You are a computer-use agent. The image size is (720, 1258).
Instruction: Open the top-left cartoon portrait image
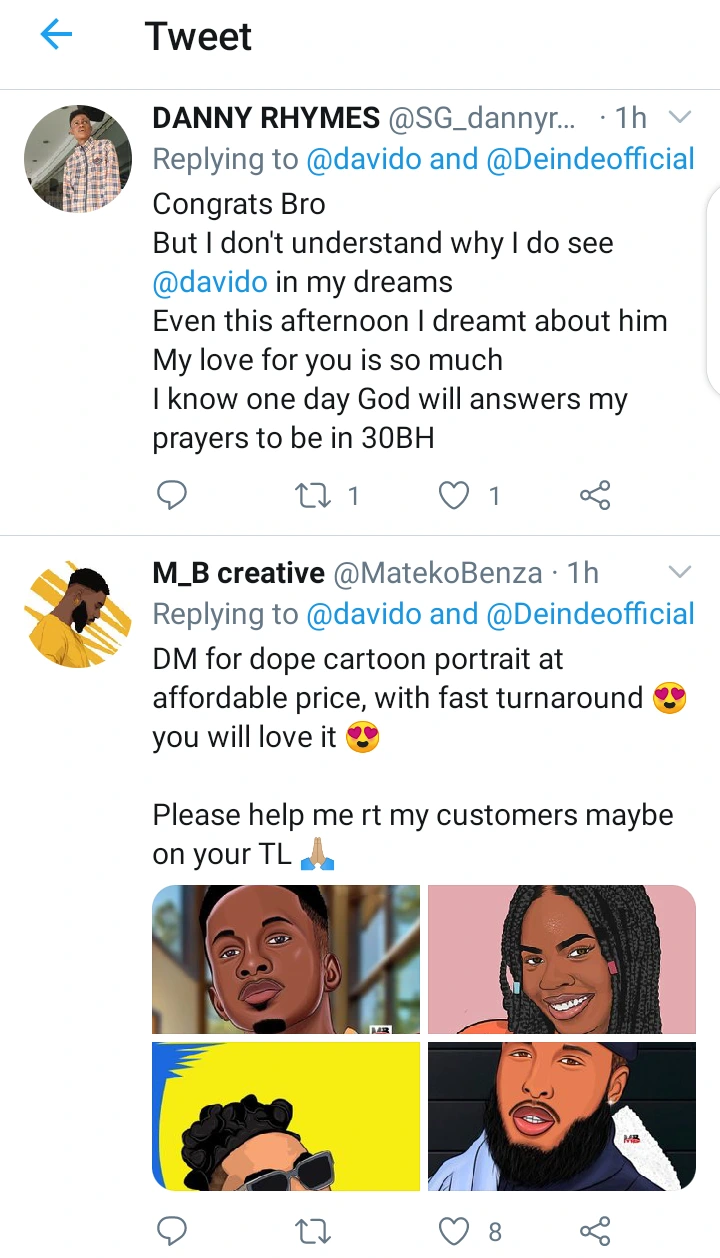pos(286,959)
